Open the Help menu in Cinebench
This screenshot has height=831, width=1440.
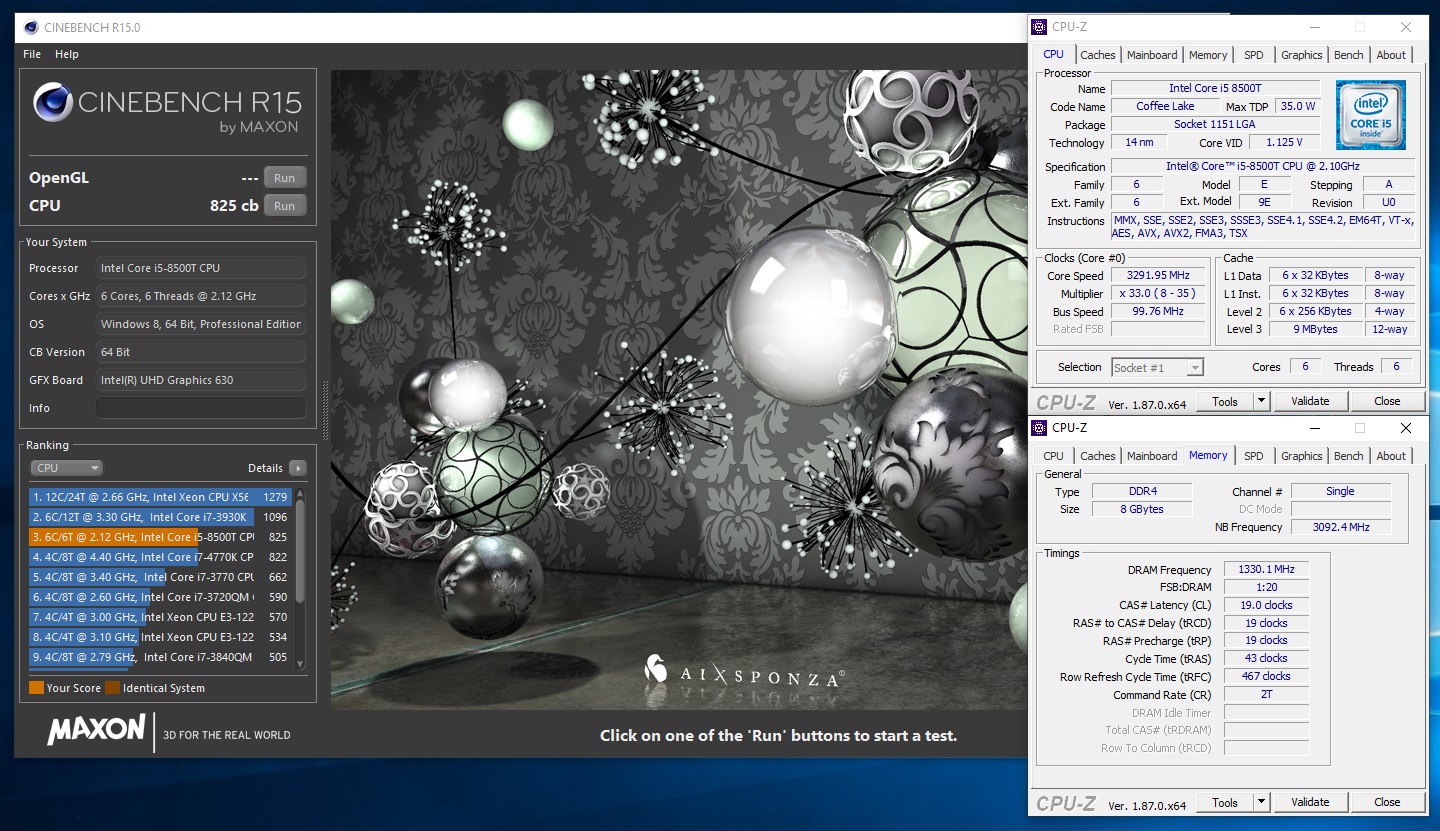[67, 54]
